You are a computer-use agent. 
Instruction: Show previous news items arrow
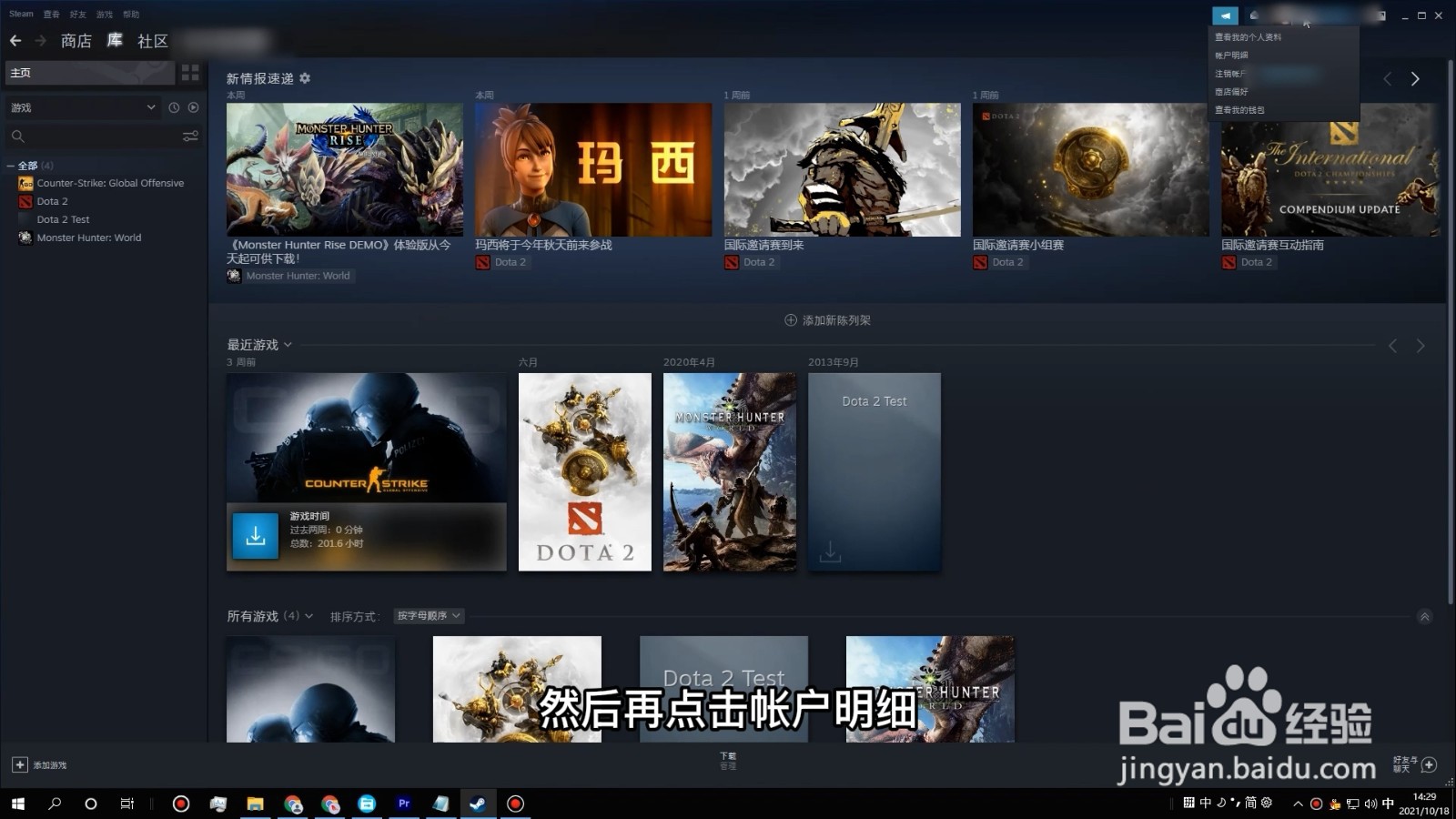[x=1388, y=79]
